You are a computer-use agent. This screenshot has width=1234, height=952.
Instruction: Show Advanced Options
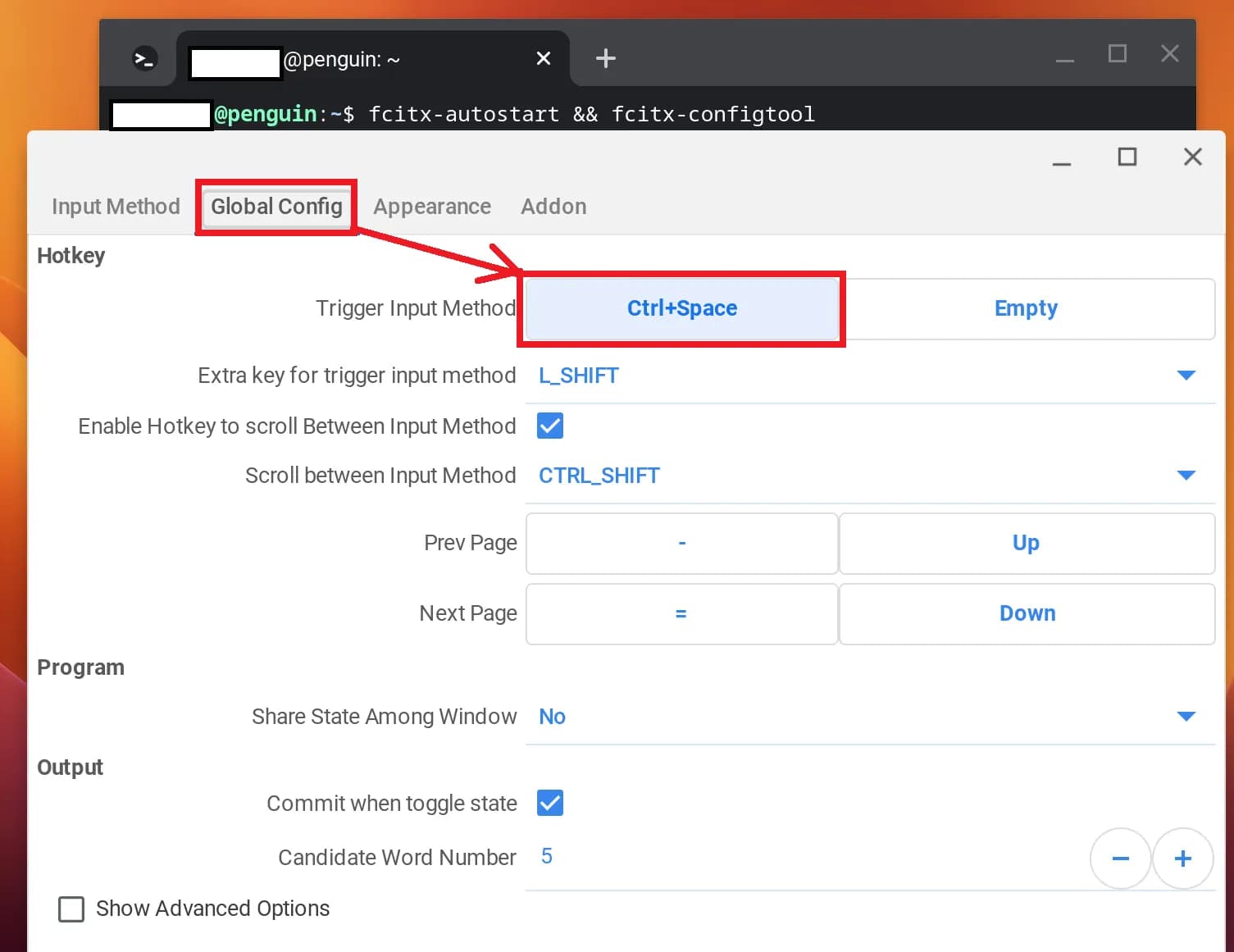pyautogui.click(x=71, y=909)
